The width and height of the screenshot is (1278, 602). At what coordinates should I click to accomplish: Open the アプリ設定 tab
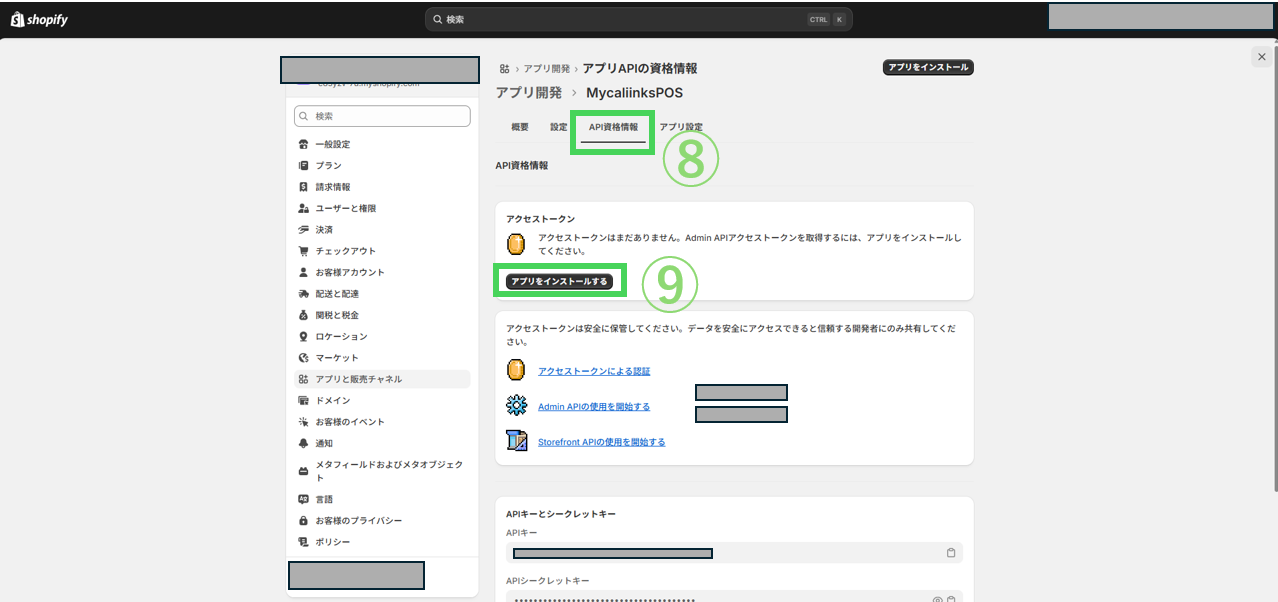coord(681,127)
